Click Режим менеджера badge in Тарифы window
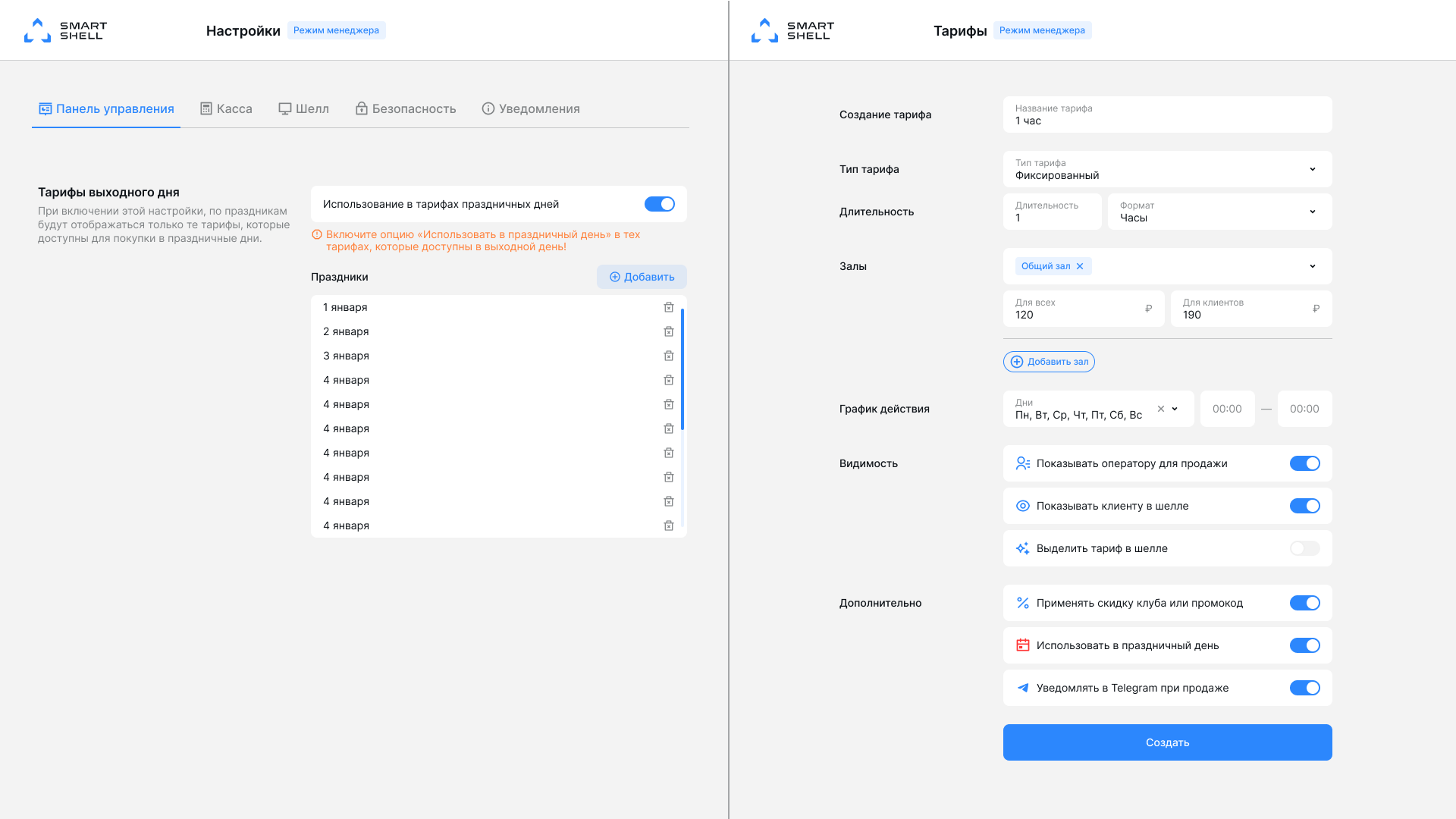 click(1042, 30)
